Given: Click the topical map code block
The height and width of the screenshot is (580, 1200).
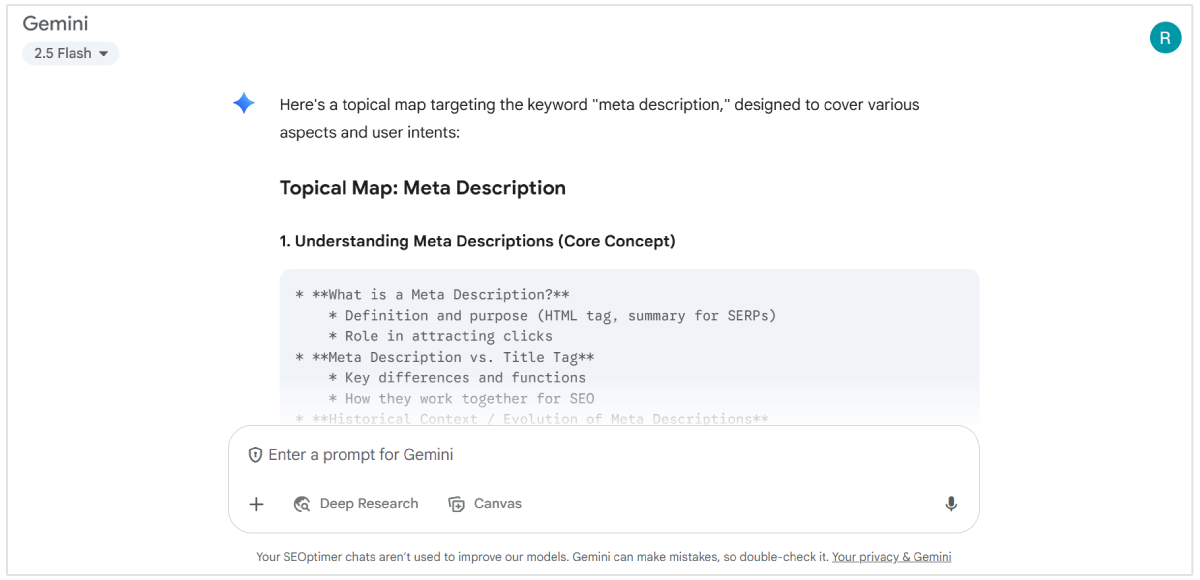Looking at the screenshot, I should tap(628, 345).
